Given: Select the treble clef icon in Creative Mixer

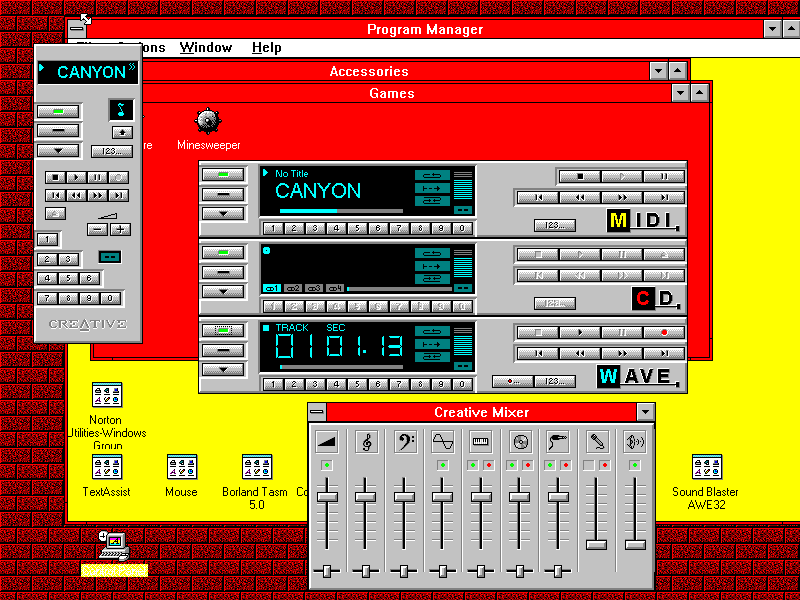Looking at the screenshot, I should coord(366,442).
